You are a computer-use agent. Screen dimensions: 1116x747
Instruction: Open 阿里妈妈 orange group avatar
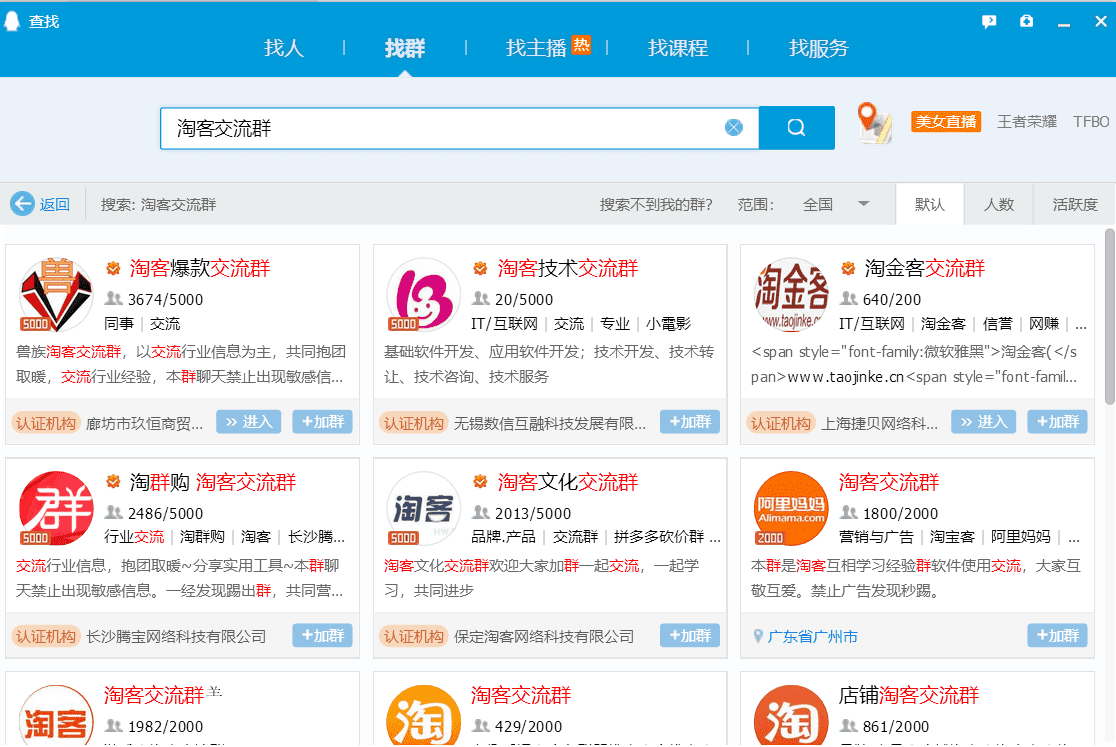click(x=791, y=508)
